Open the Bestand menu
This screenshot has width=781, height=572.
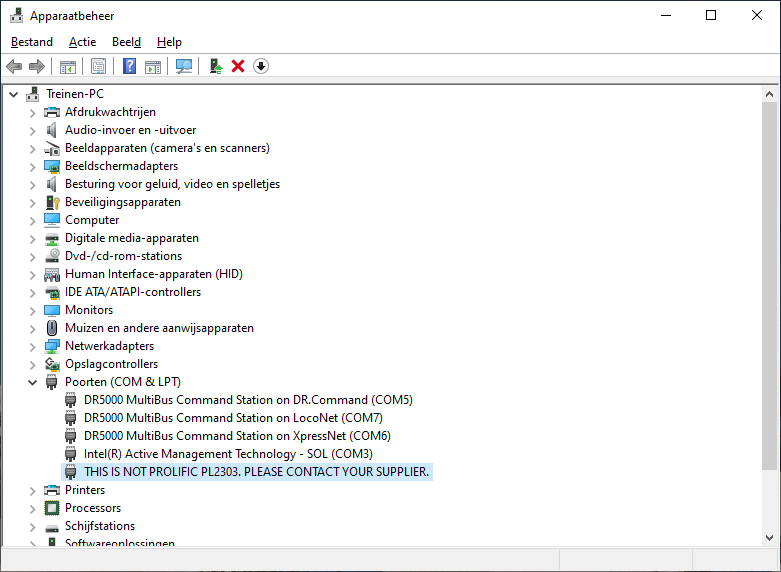32,42
